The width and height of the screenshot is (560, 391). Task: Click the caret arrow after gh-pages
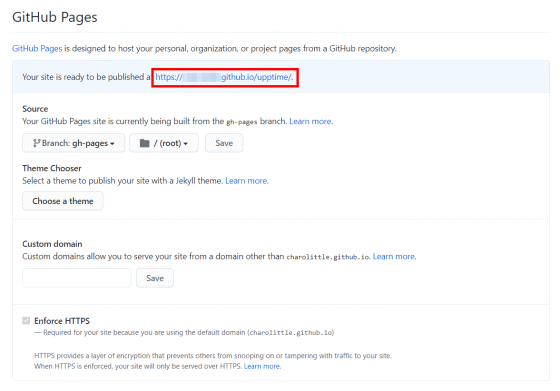(112, 144)
